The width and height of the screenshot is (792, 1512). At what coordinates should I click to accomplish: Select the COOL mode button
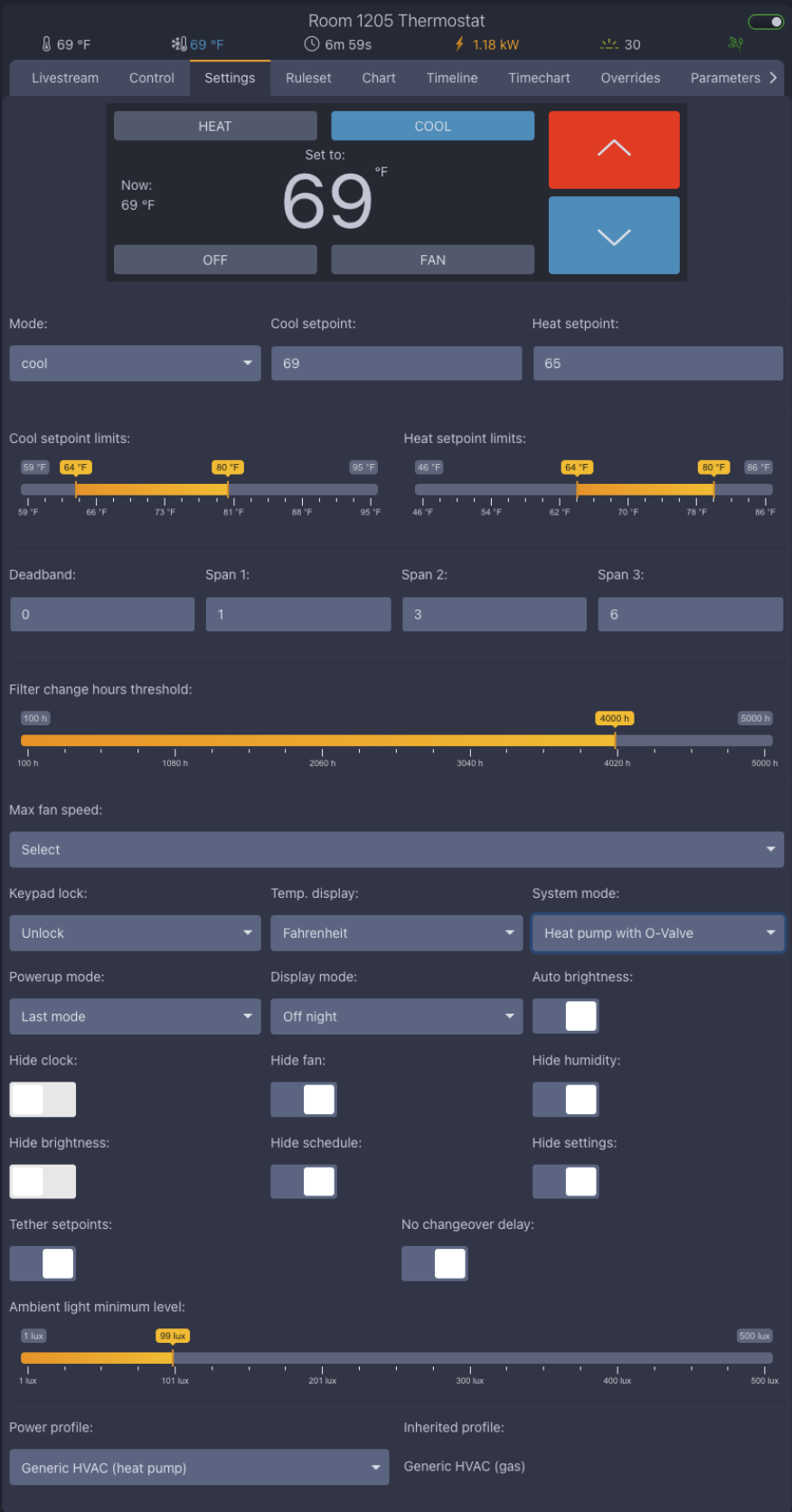click(x=432, y=126)
